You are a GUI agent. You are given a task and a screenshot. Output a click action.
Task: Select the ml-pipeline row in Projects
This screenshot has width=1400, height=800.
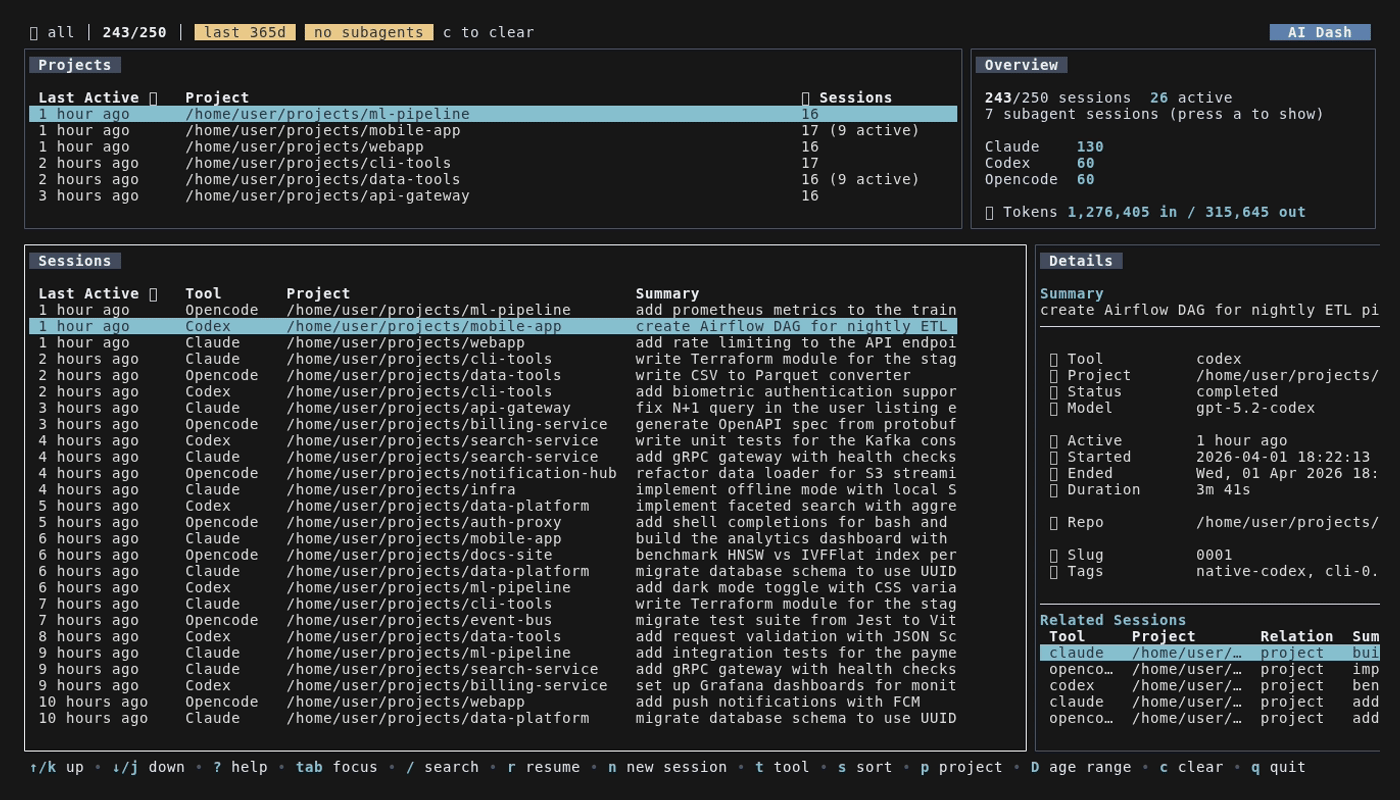pyautogui.click(x=493, y=114)
